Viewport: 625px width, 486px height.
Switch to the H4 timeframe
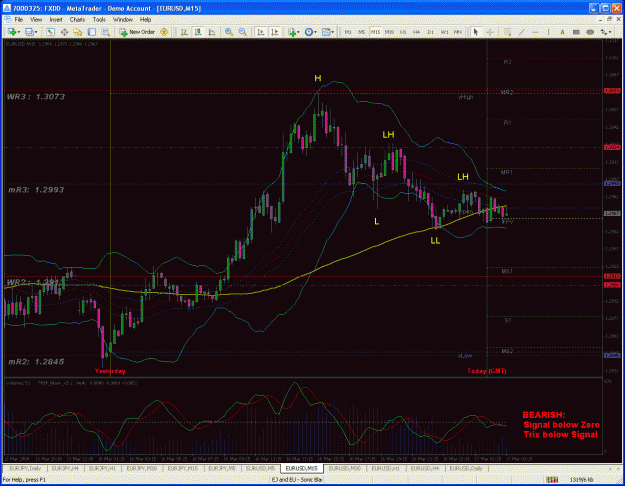click(417, 32)
